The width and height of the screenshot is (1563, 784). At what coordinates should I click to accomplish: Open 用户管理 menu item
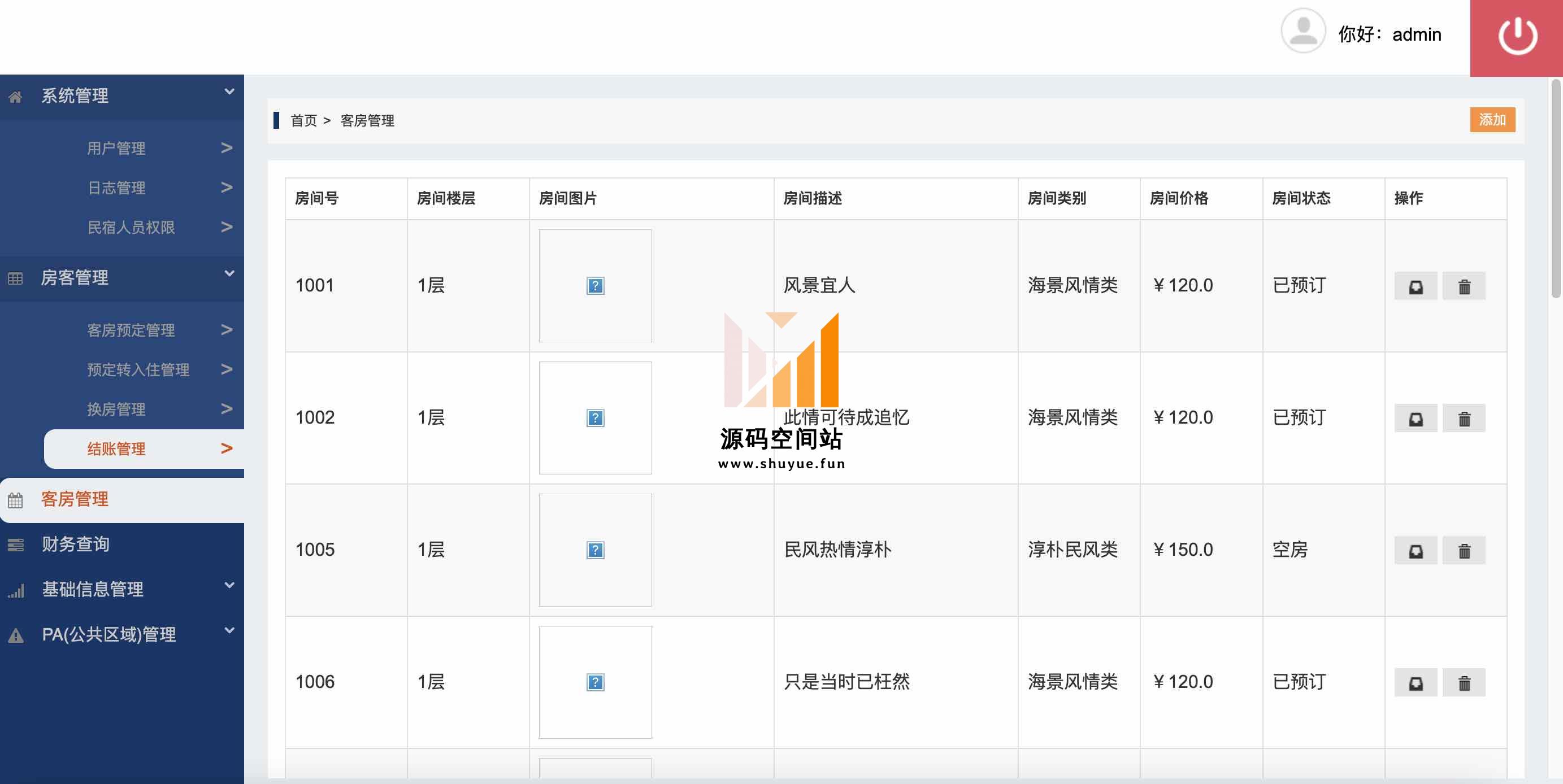tap(116, 149)
